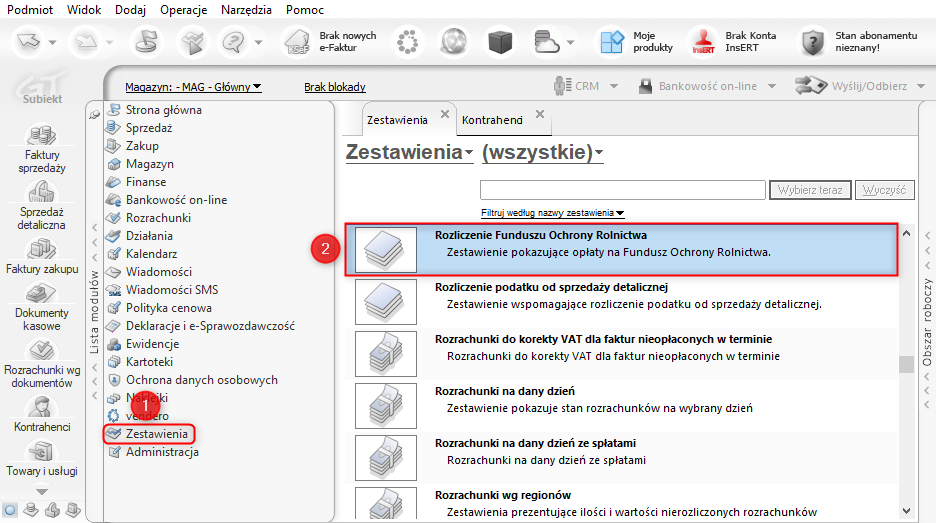936x523 pixels.
Task: Switch to the Zestawienia tab
Action: point(397,120)
